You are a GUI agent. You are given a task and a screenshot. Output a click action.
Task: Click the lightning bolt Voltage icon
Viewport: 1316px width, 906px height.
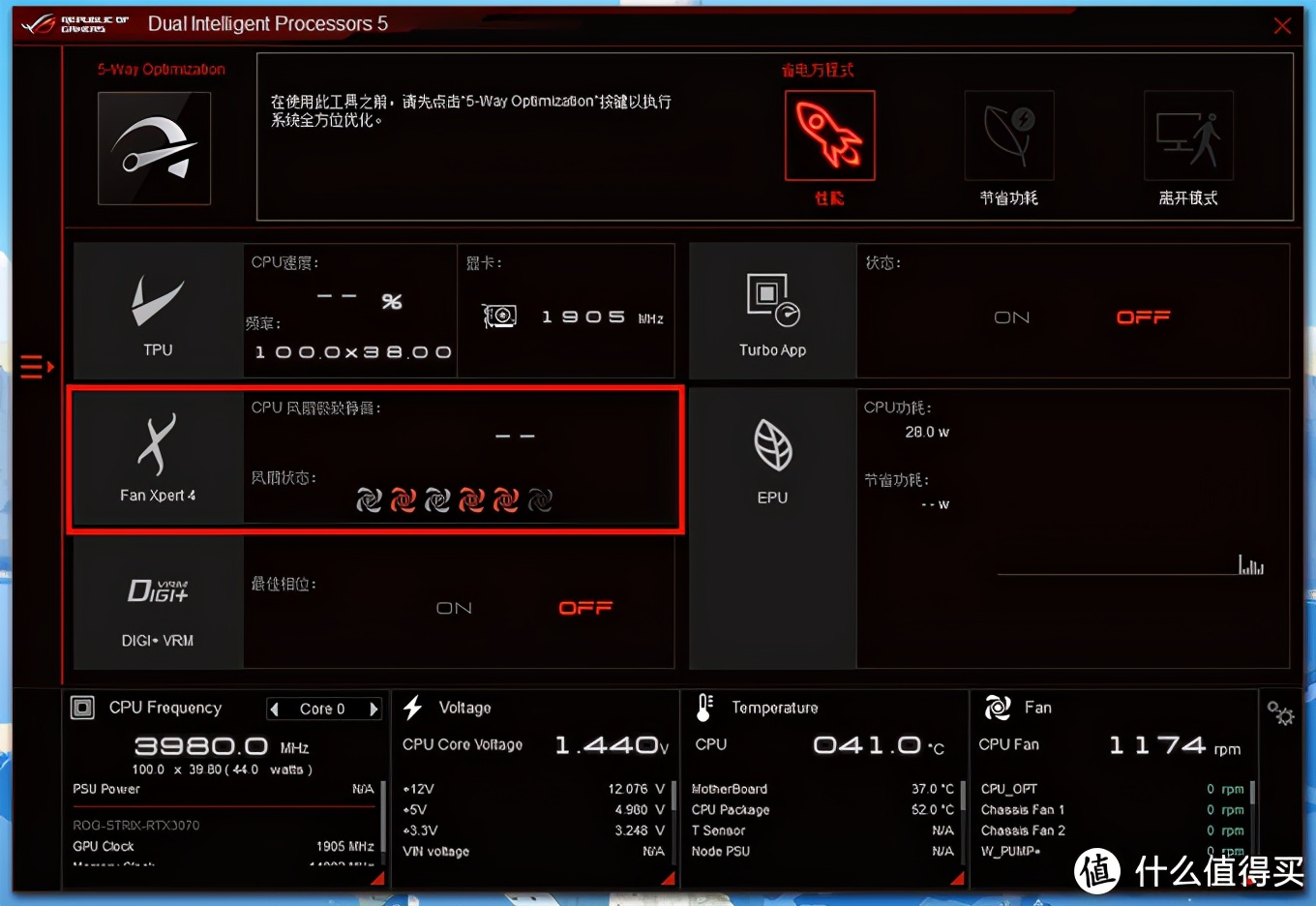point(413,708)
